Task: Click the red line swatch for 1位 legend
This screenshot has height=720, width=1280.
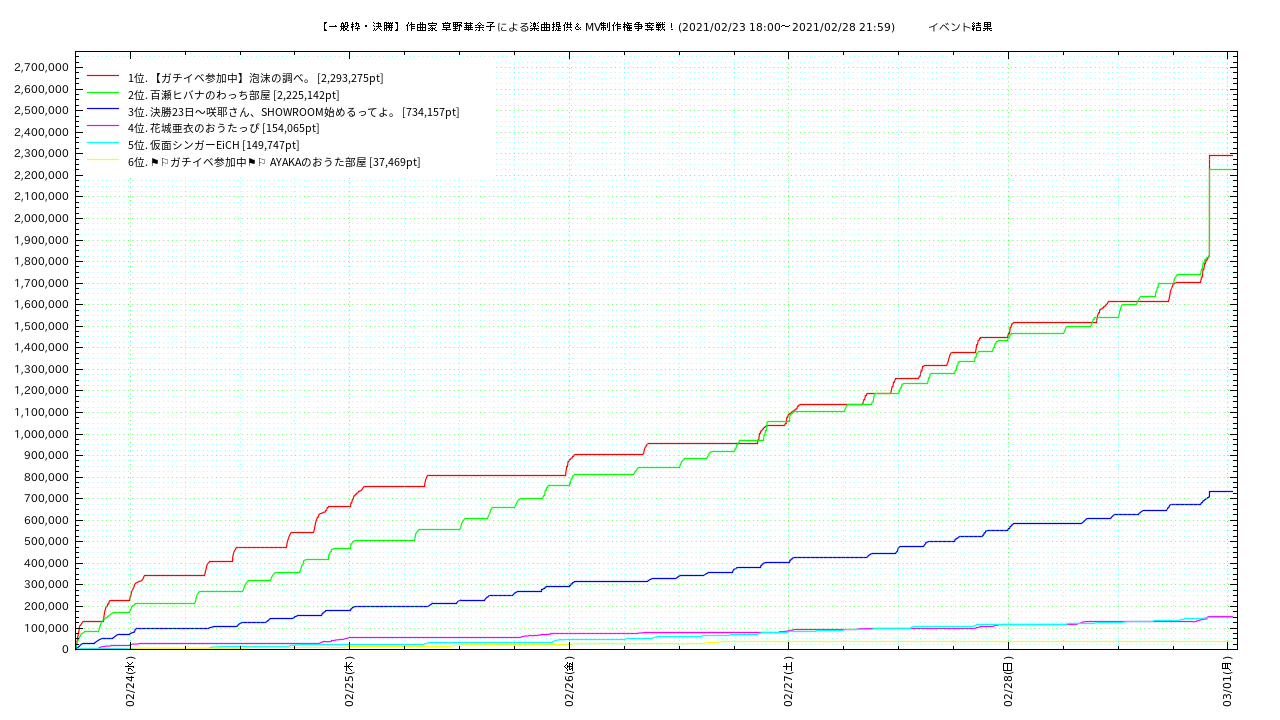Action: [103, 77]
